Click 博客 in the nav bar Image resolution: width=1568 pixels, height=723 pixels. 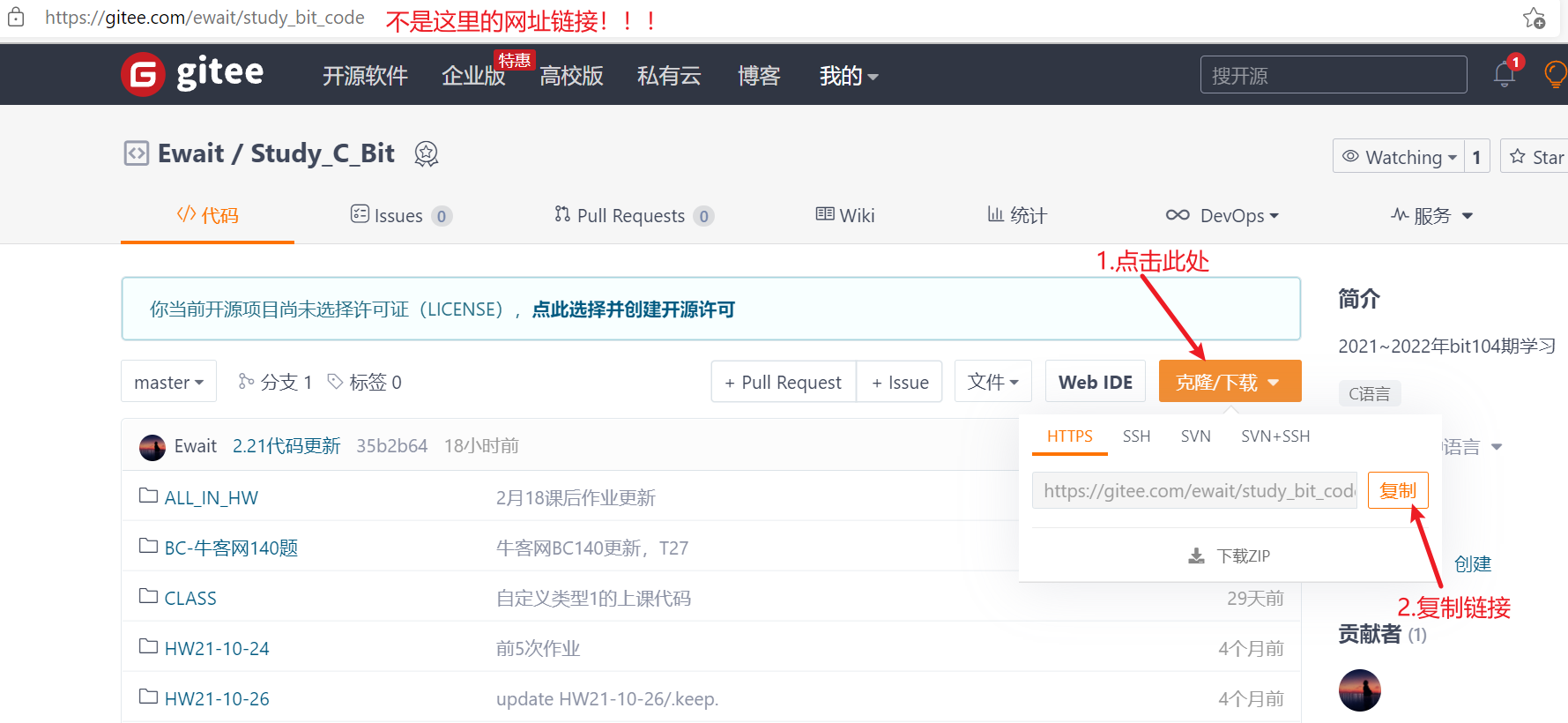759,76
